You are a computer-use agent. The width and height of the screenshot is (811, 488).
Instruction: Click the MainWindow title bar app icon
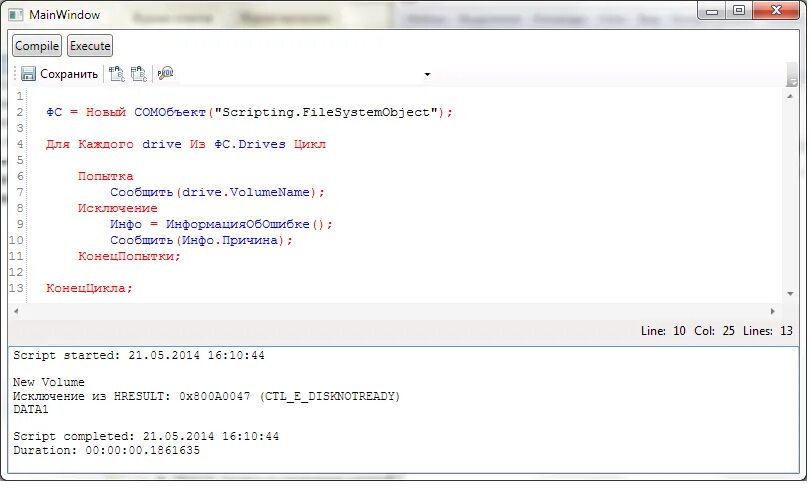16,14
